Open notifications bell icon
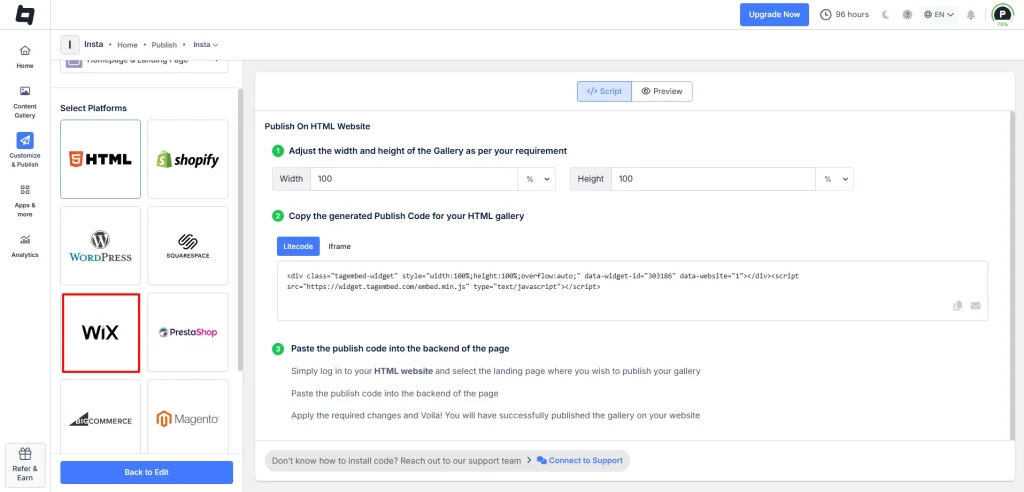 tap(971, 14)
